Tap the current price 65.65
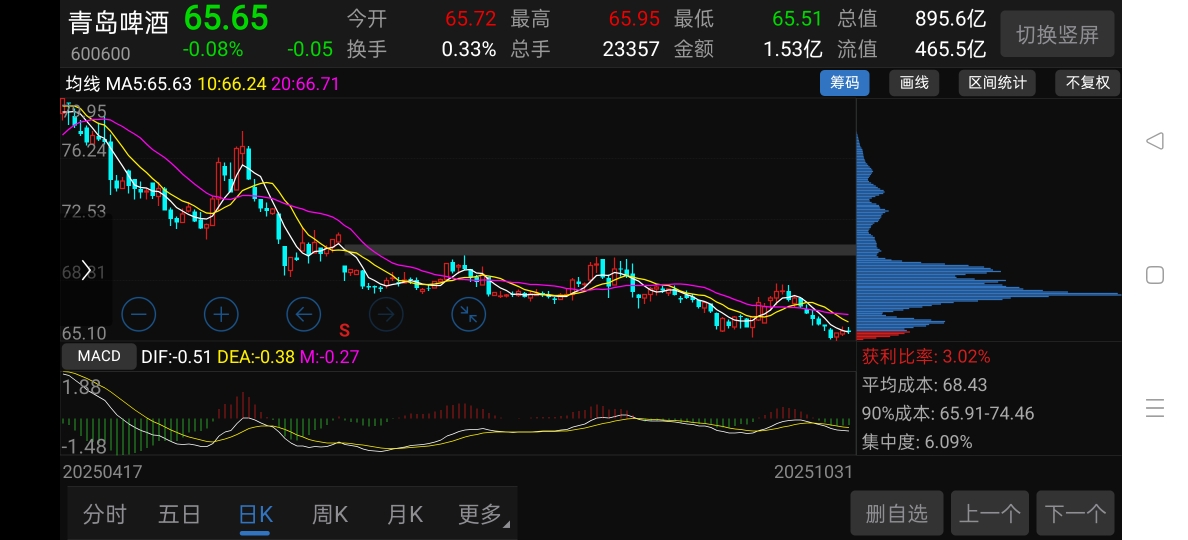Screen dimensions: 1188x540 (x=226, y=18)
